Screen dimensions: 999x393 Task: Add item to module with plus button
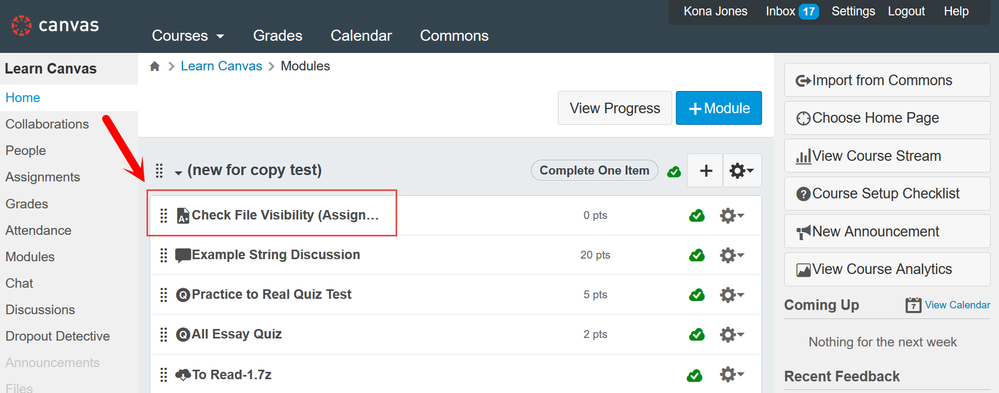(x=705, y=171)
